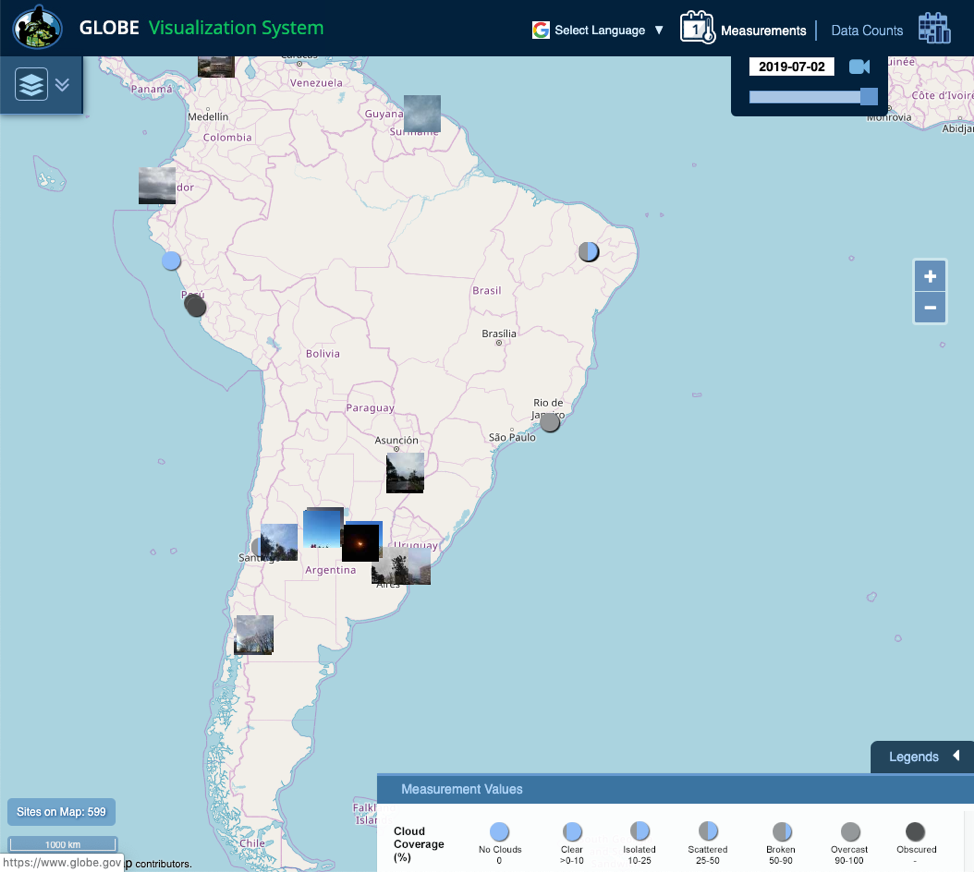Click the Broken 50-90 legend circle
The width and height of the screenshot is (974, 872).
[782, 832]
